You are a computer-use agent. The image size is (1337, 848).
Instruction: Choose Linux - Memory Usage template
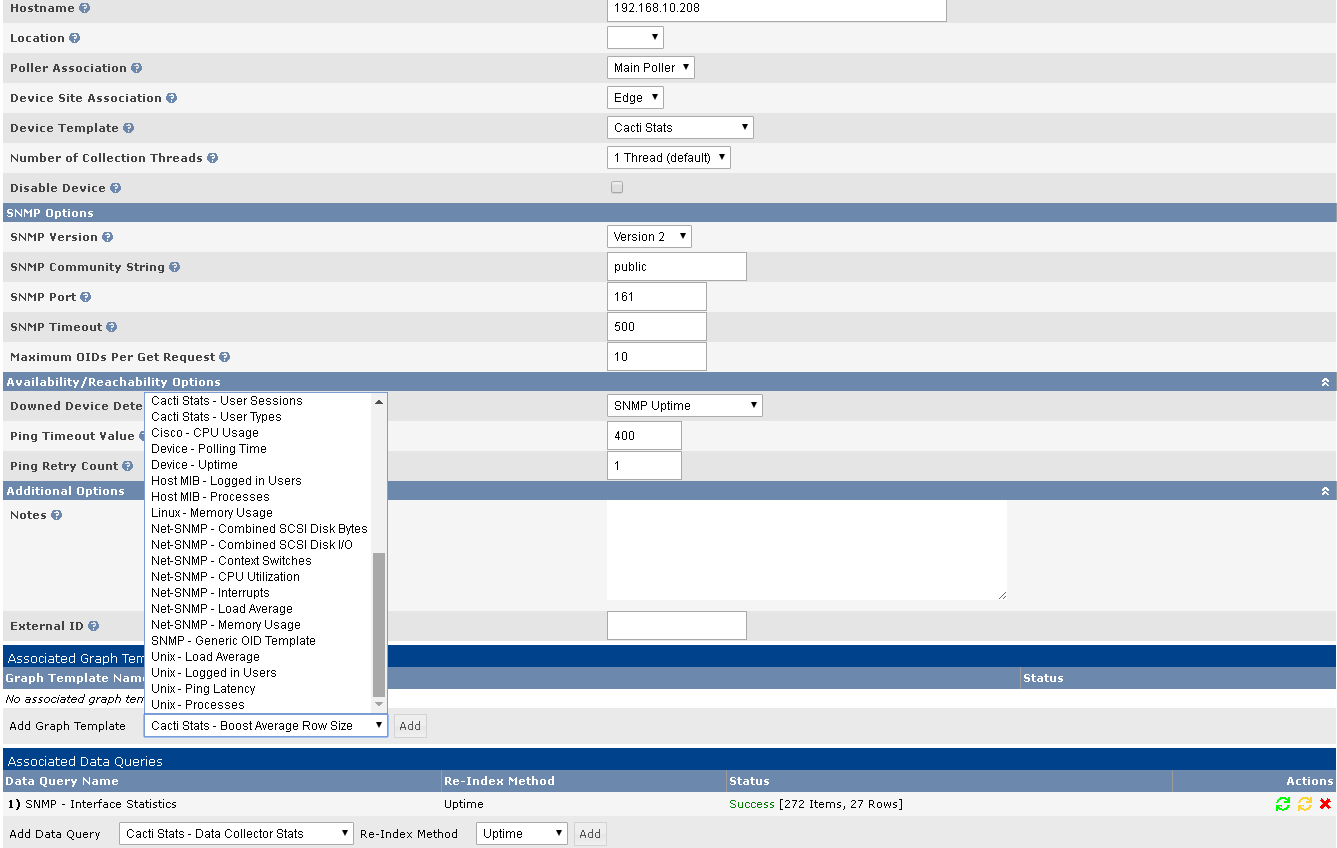coord(258,513)
